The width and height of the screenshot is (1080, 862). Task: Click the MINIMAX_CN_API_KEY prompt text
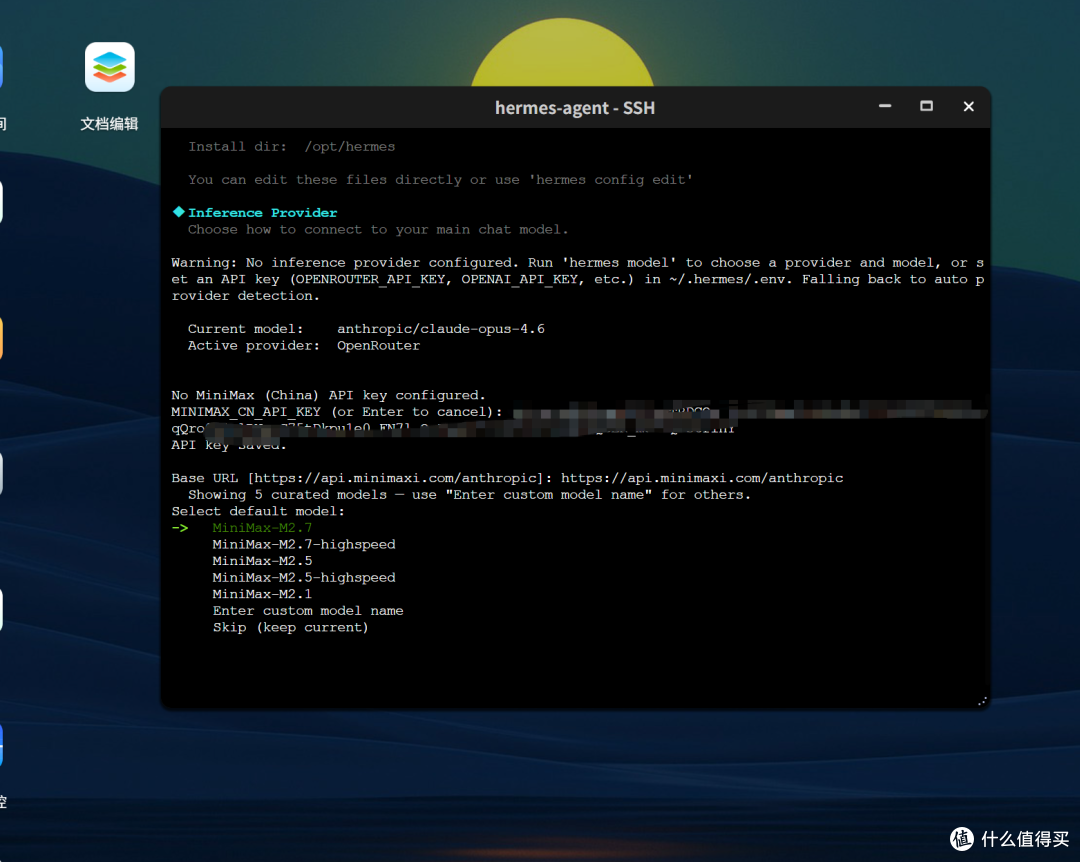pyautogui.click(x=337, y=412)
